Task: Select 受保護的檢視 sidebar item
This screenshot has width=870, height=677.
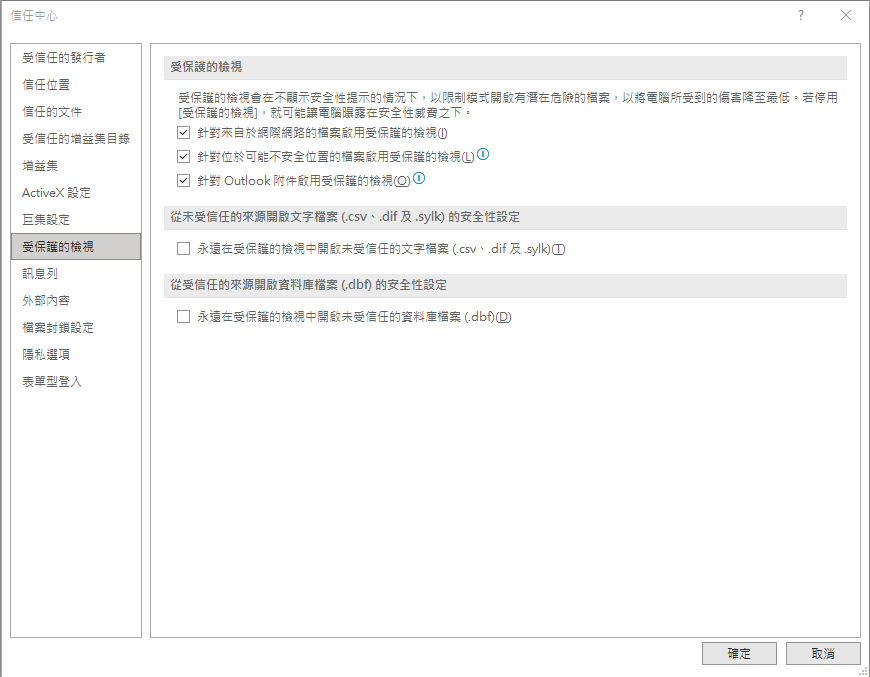Action: pyautogui.click(x=76, y=246)
